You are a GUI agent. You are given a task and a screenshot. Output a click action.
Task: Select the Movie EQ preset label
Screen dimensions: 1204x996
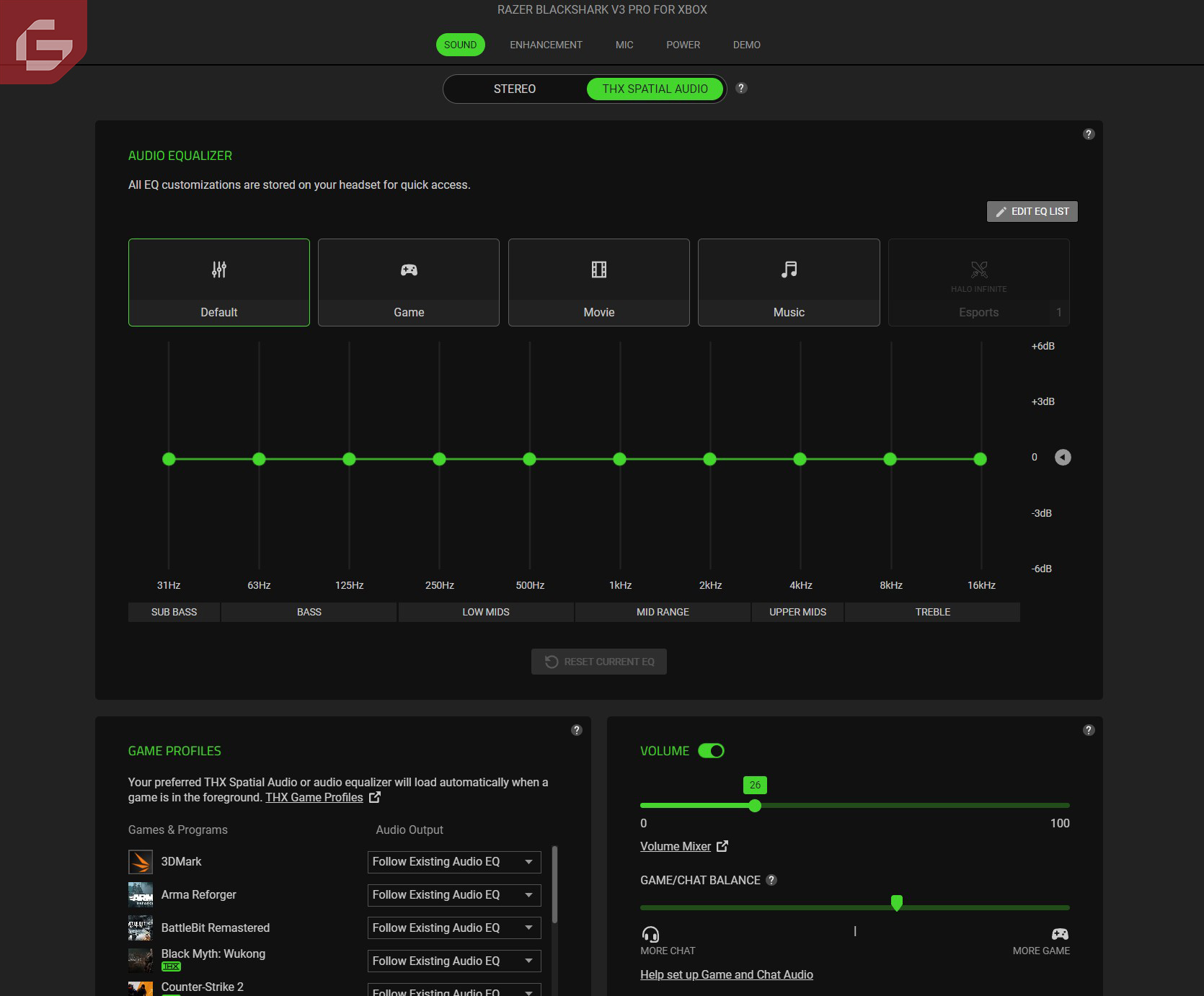click(x=599, y=312)
